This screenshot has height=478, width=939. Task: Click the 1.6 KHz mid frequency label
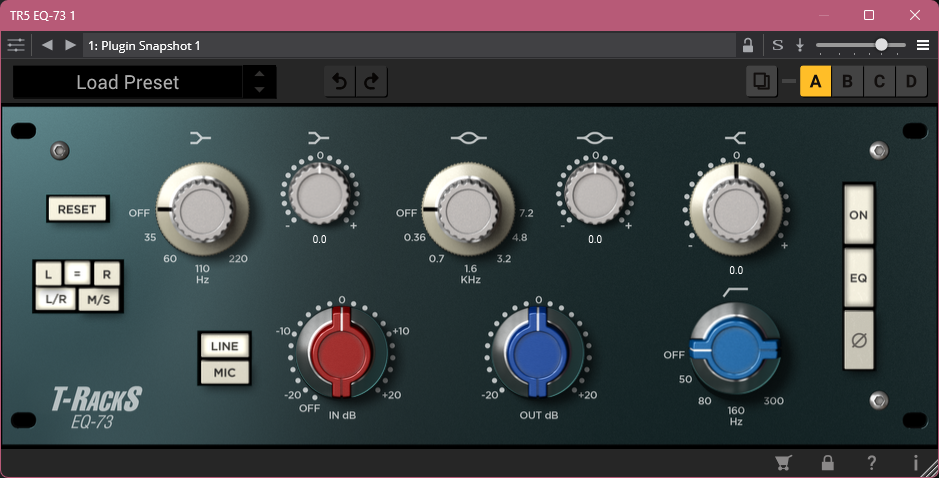(470, 268)
